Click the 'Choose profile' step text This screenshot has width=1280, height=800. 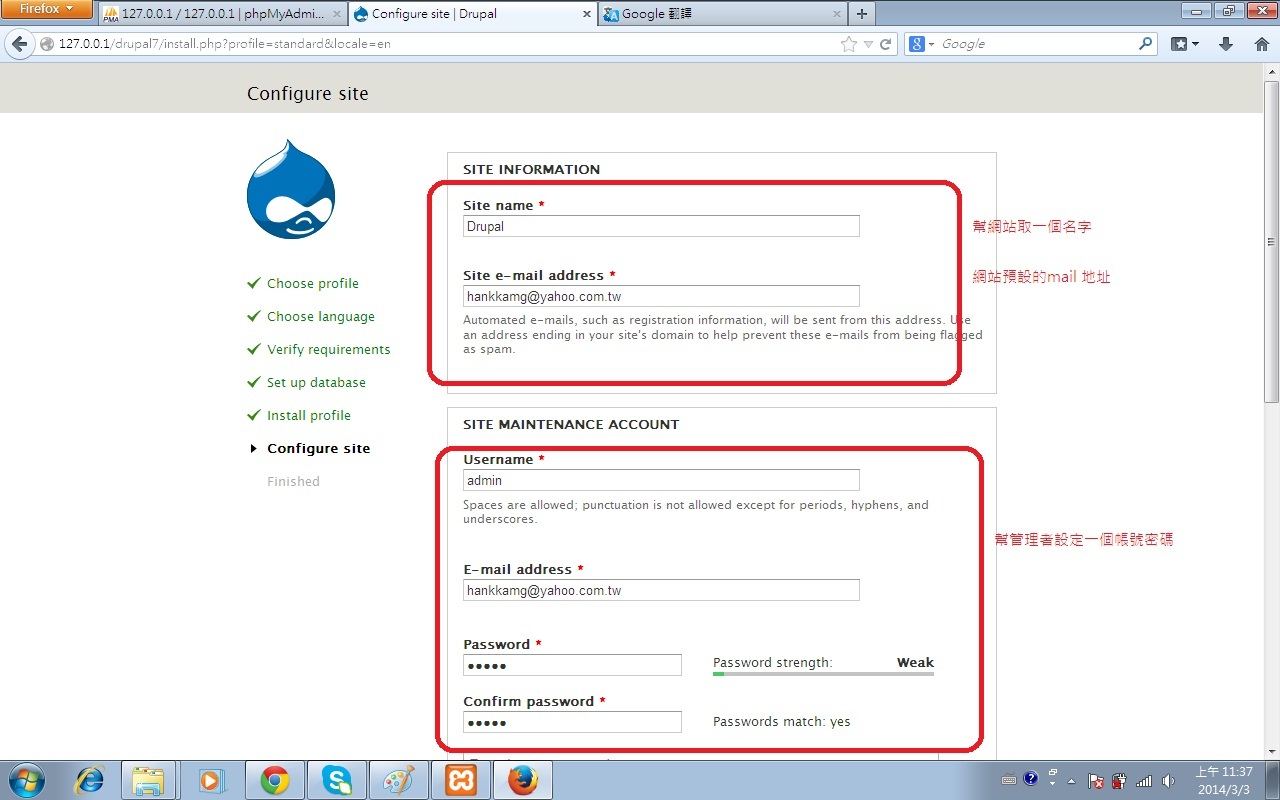(x=312, y=283)
